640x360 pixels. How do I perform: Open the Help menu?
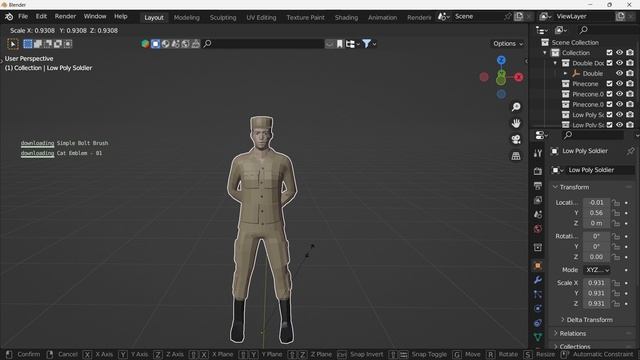[120, 17]
